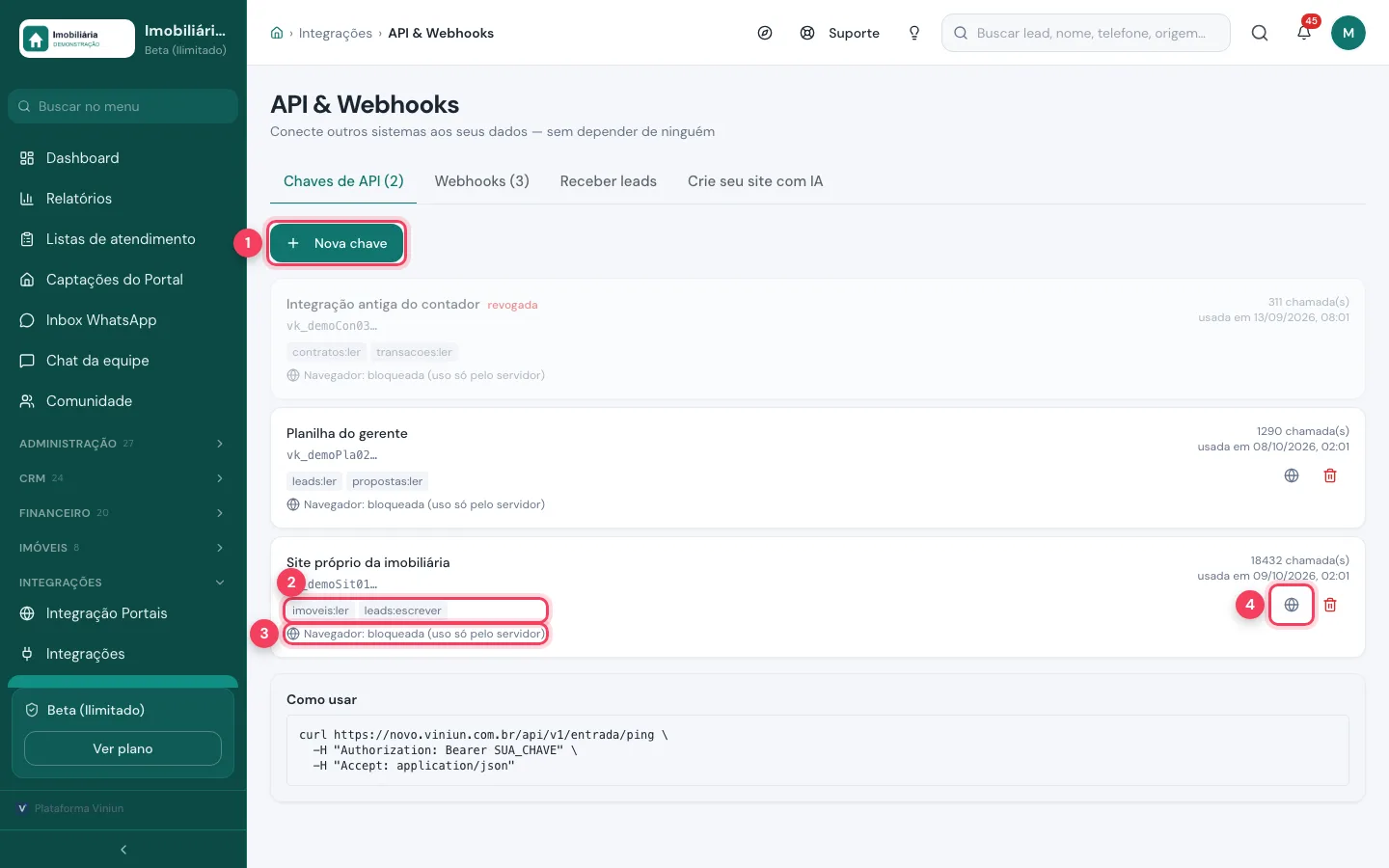1389x868 pixels.
Task: Delete the Site próprio da imobiliária key
Action: 1330,605
